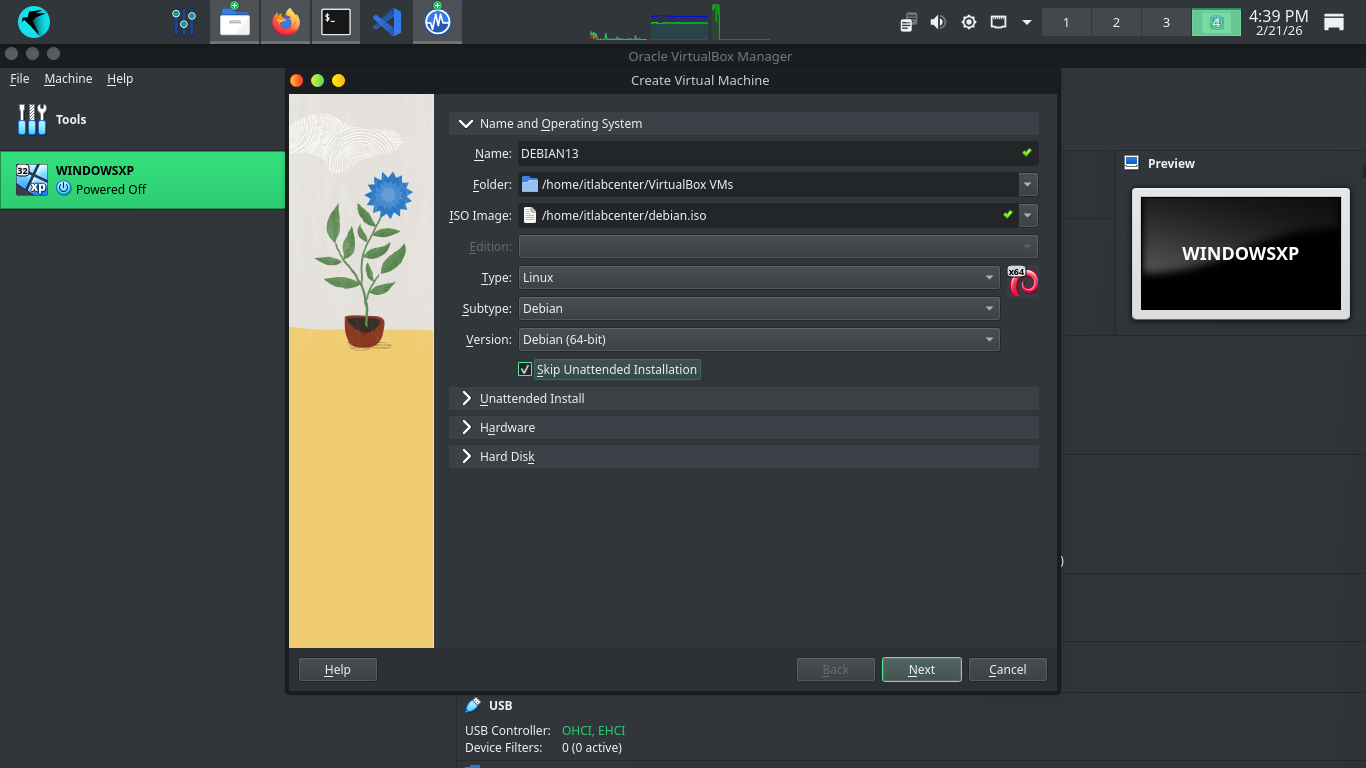The width and height of the screenshot is (1366, 768).
Task: Click the volume speaker tray icon
Action: tap(938, 22)
